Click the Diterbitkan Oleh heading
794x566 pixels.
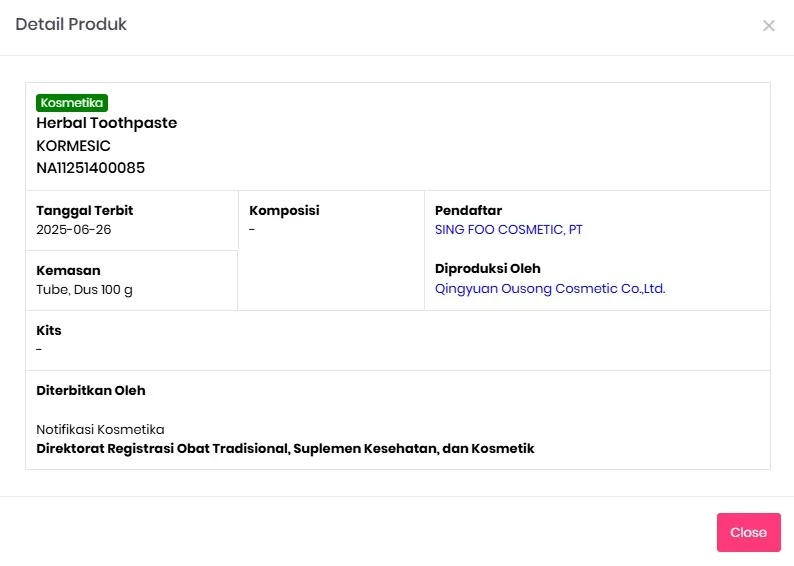coord(91,391)
